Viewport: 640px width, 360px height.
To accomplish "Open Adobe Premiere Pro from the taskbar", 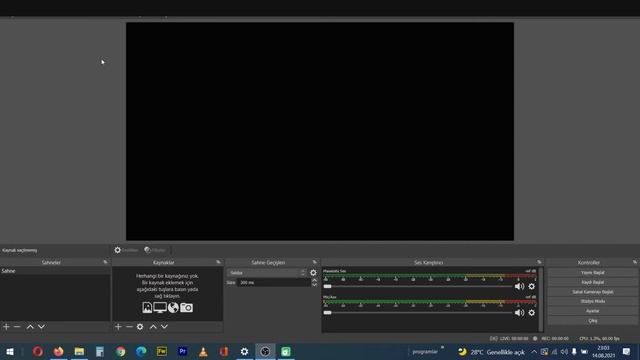I will (x=182, y=351).
